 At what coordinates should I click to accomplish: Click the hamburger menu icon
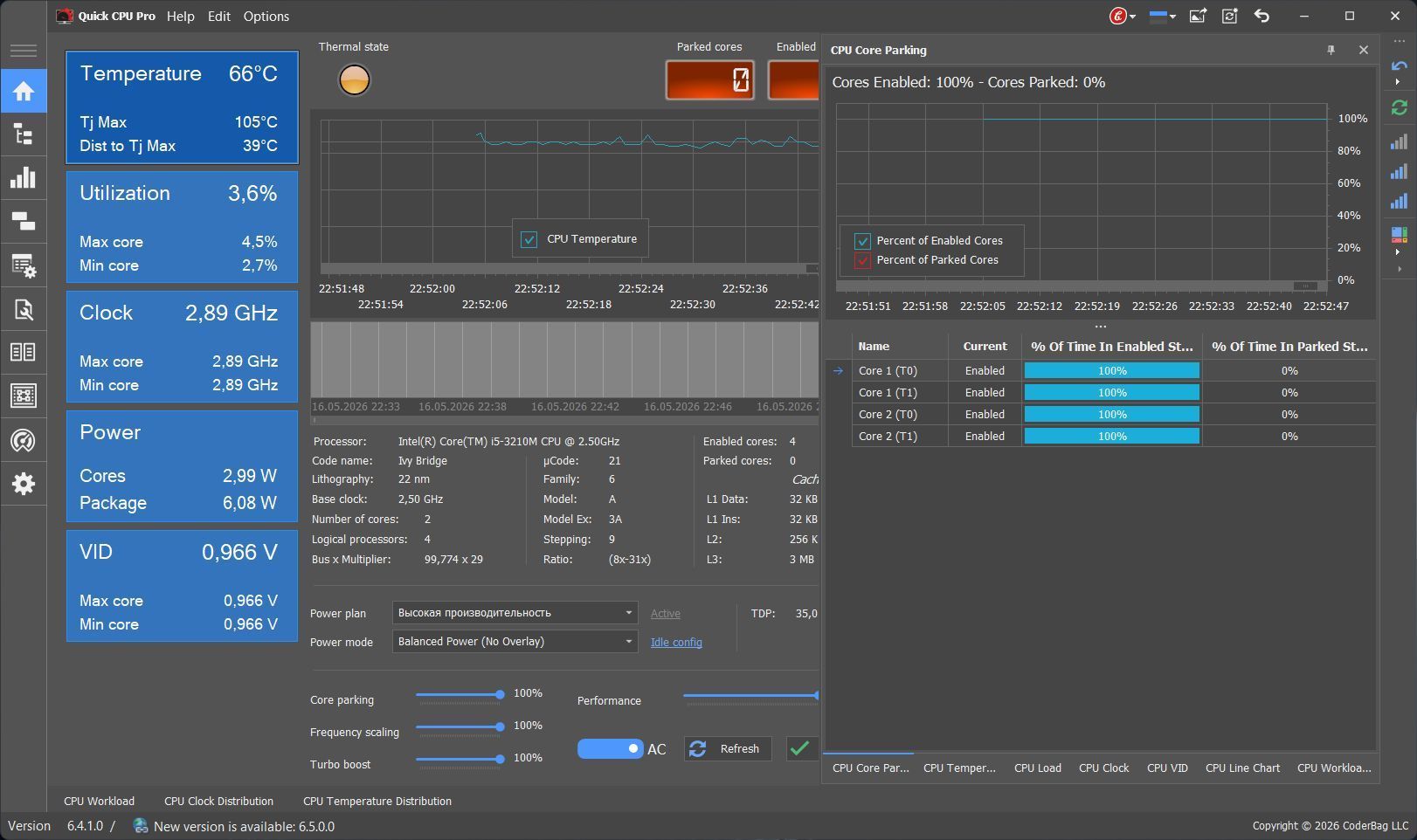[23, 51]
